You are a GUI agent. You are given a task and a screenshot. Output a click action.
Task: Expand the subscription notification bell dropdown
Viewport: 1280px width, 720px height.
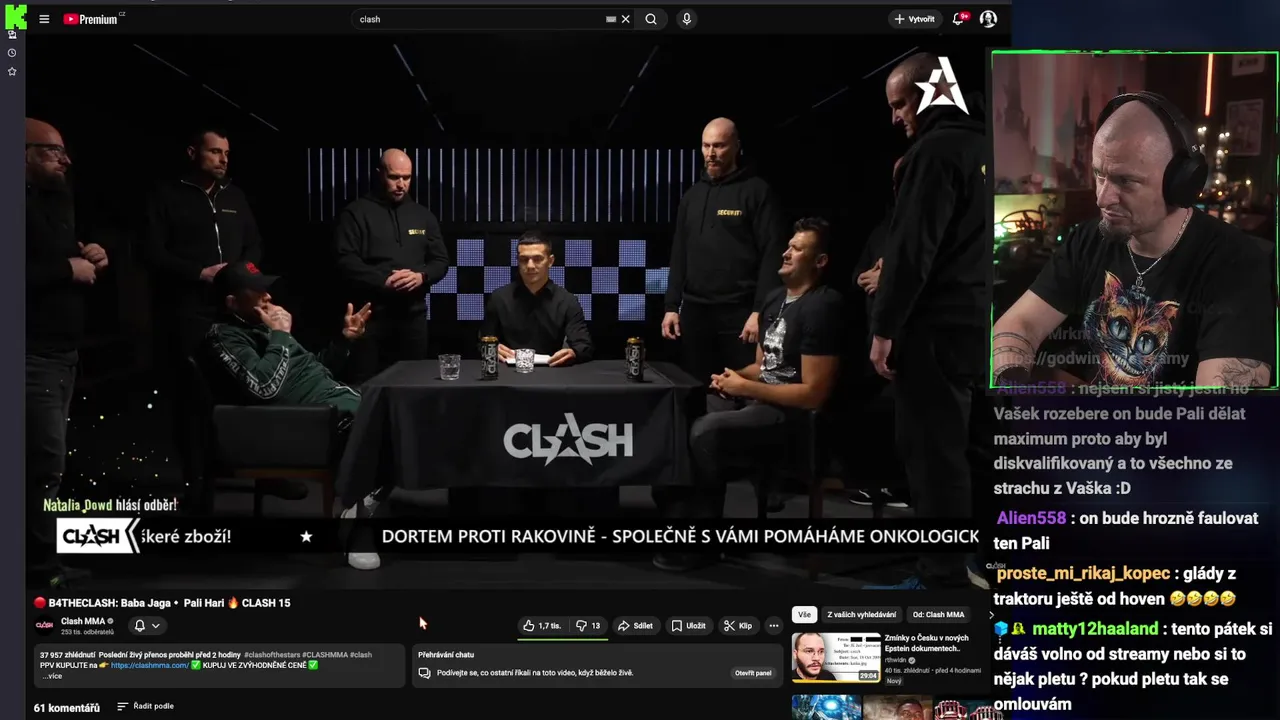pyautogui.click(x=147, y=626)
